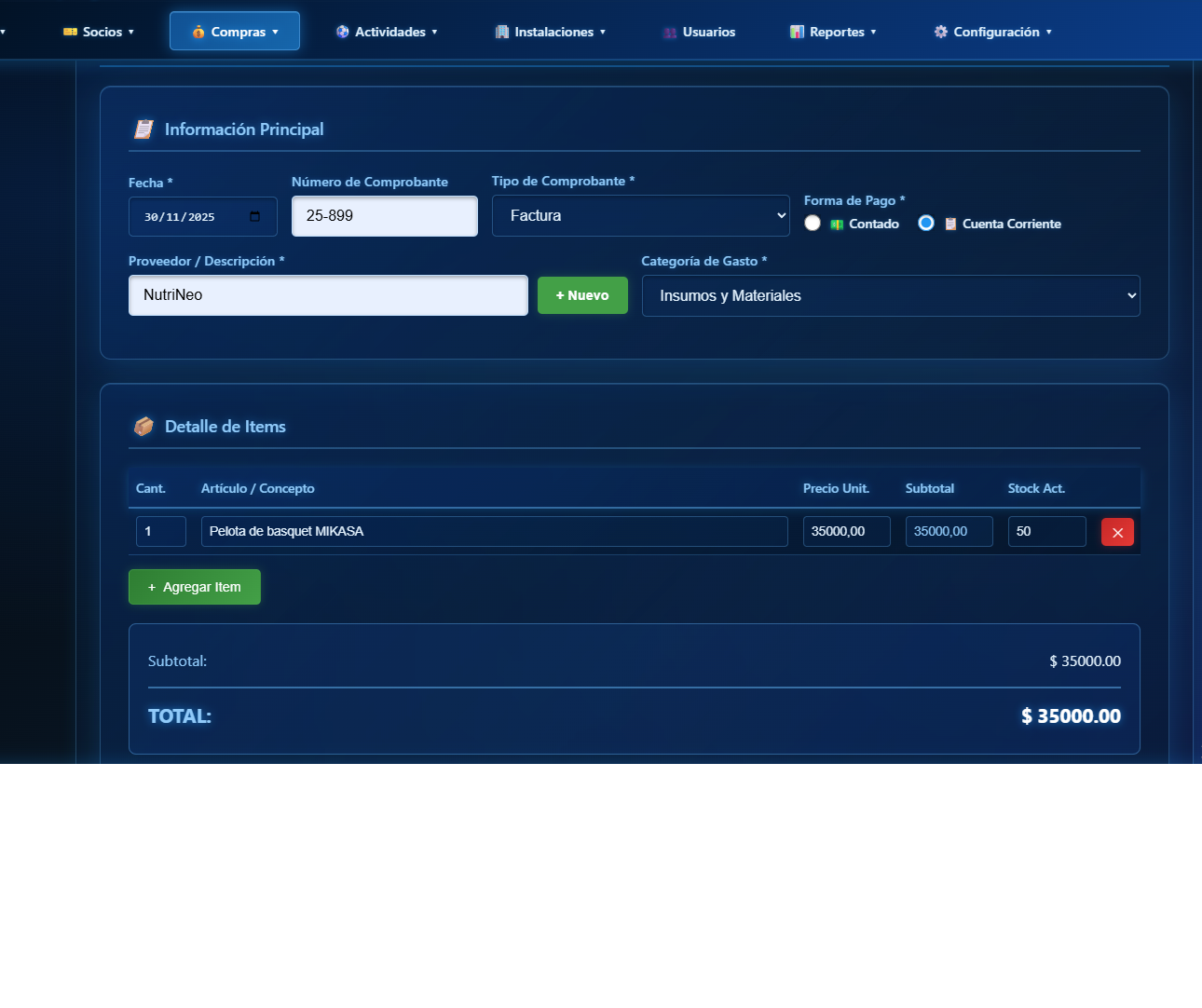Click the Cant. quantity stepper field

(160, 531)
